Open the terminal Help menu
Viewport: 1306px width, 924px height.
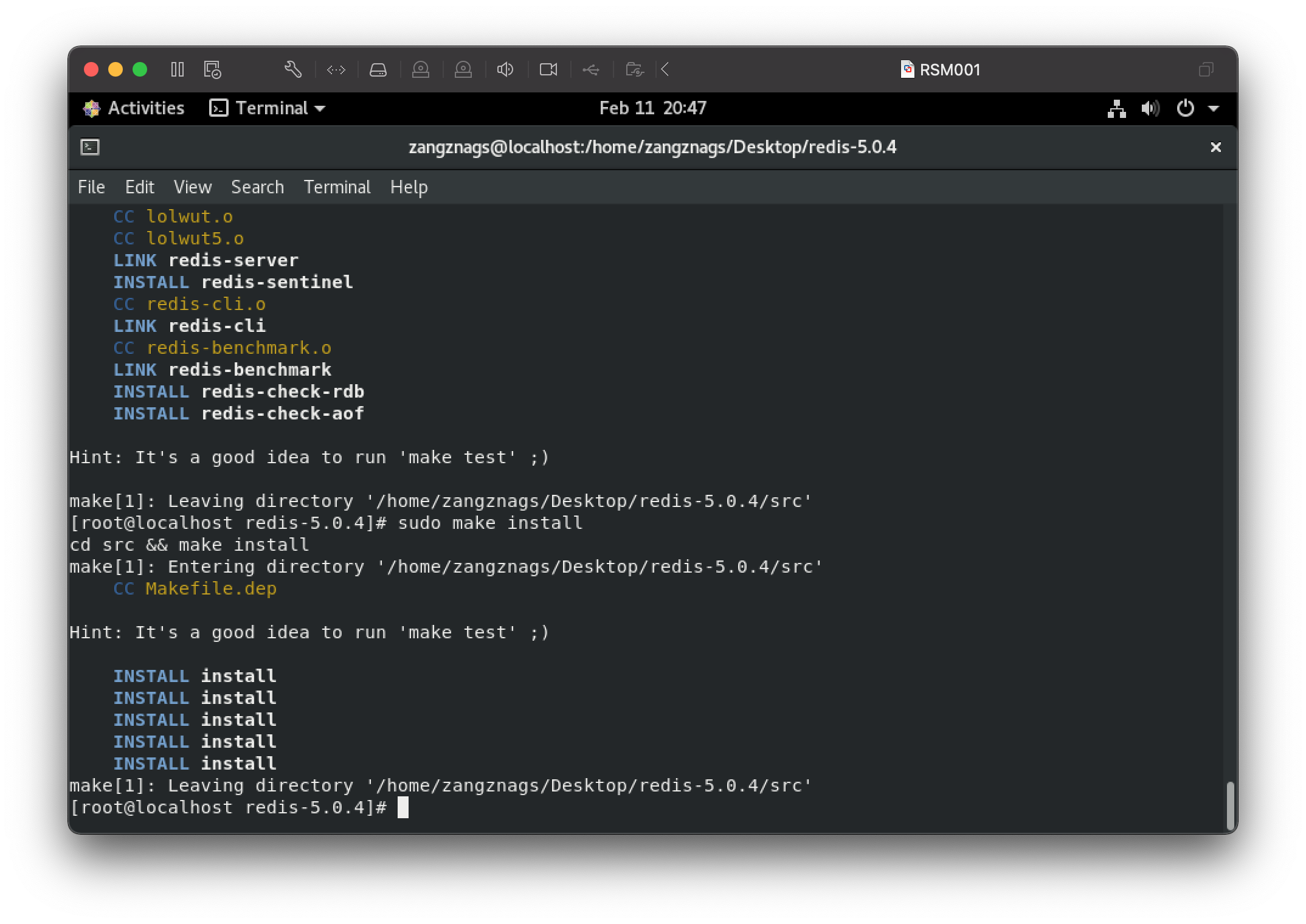pos(409,187)
